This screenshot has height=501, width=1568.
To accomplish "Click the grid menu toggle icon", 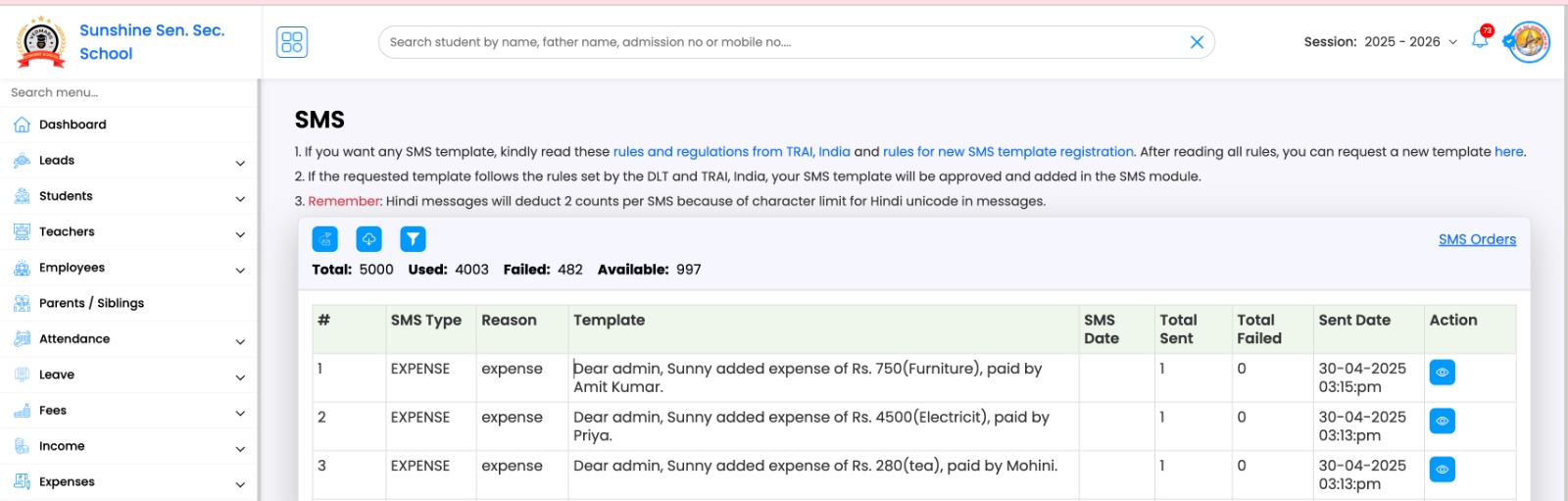I will (x=292, y=41).
